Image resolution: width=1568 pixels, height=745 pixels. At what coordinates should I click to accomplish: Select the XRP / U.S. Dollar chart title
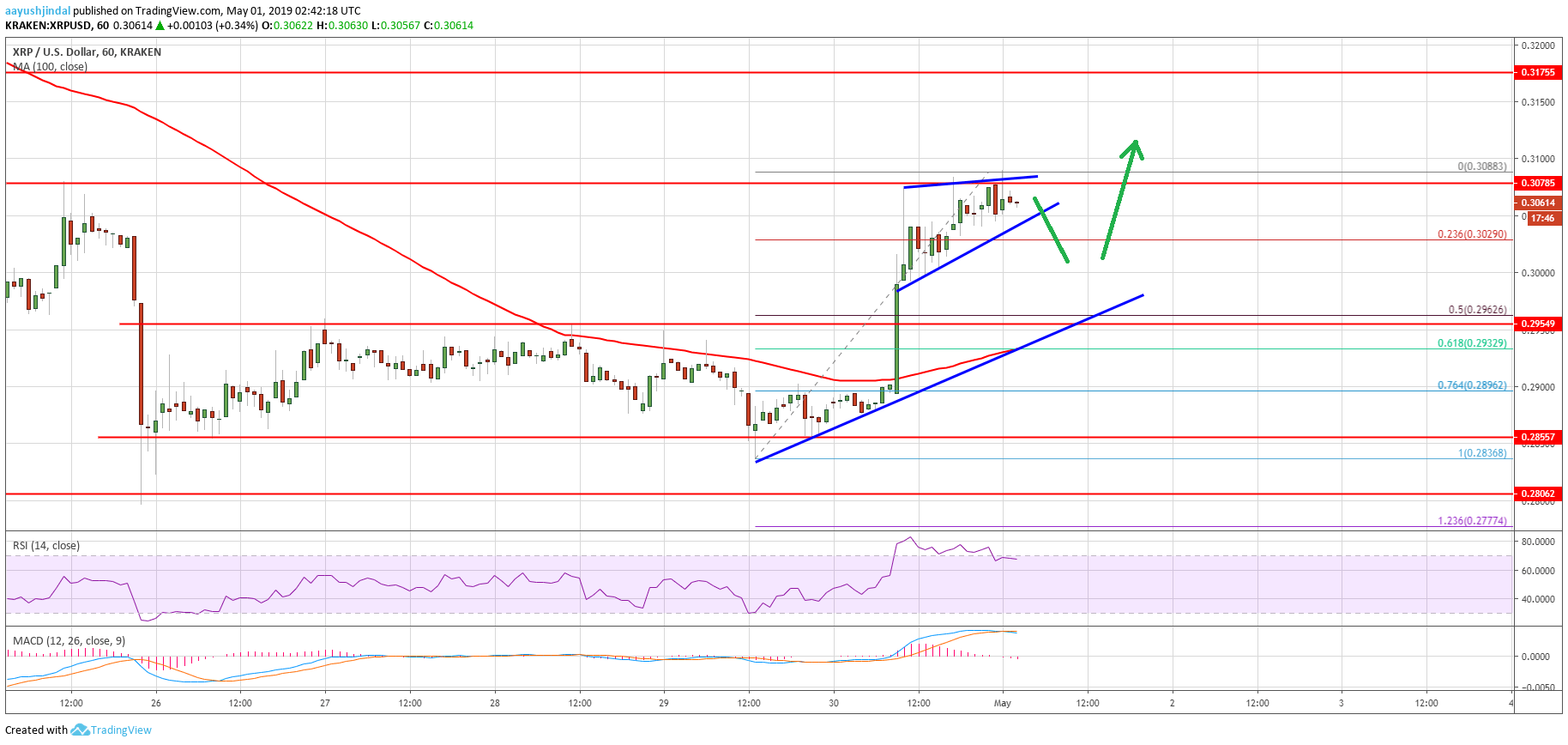point(87,52)
